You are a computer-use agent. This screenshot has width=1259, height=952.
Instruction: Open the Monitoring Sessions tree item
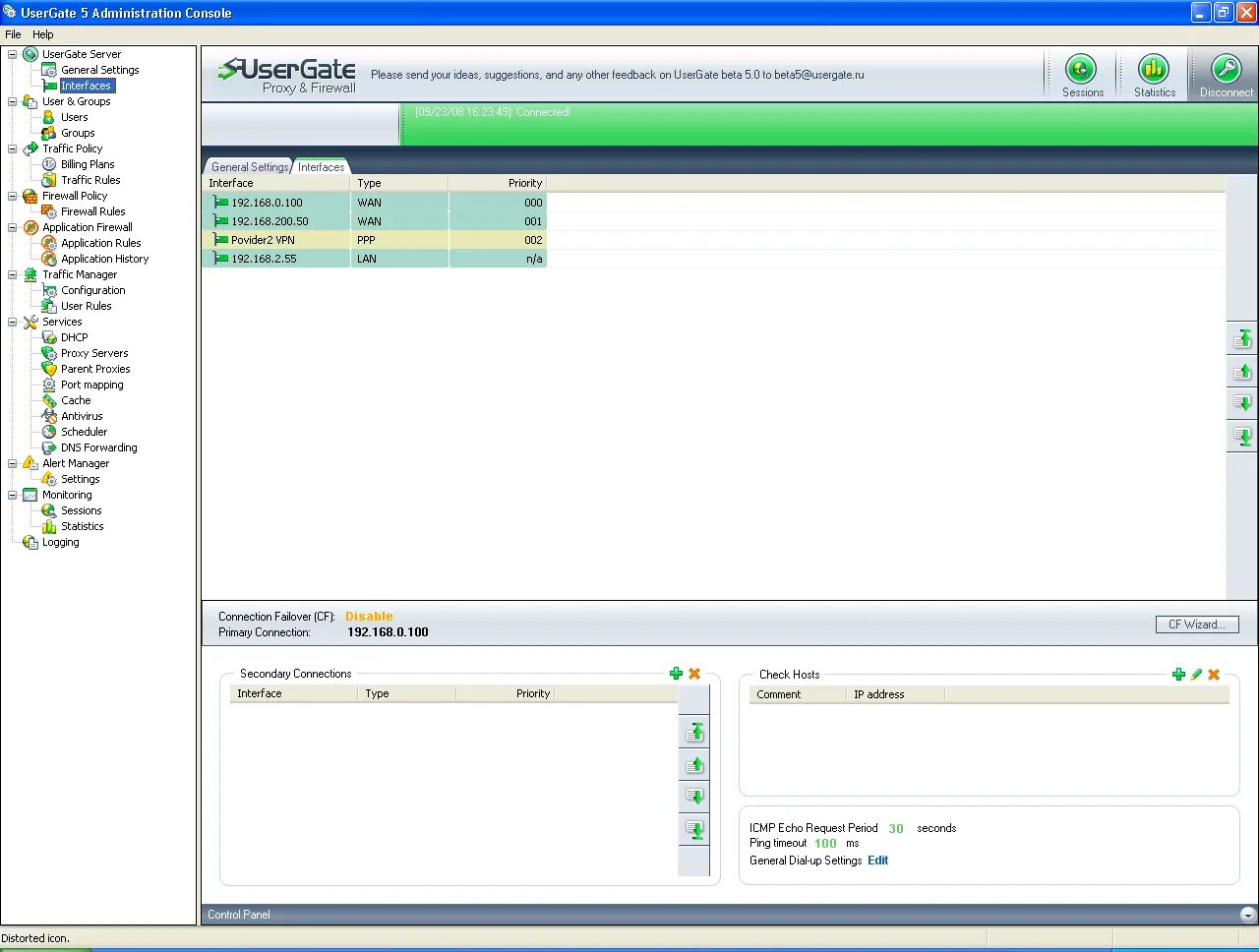coord(81,510)
